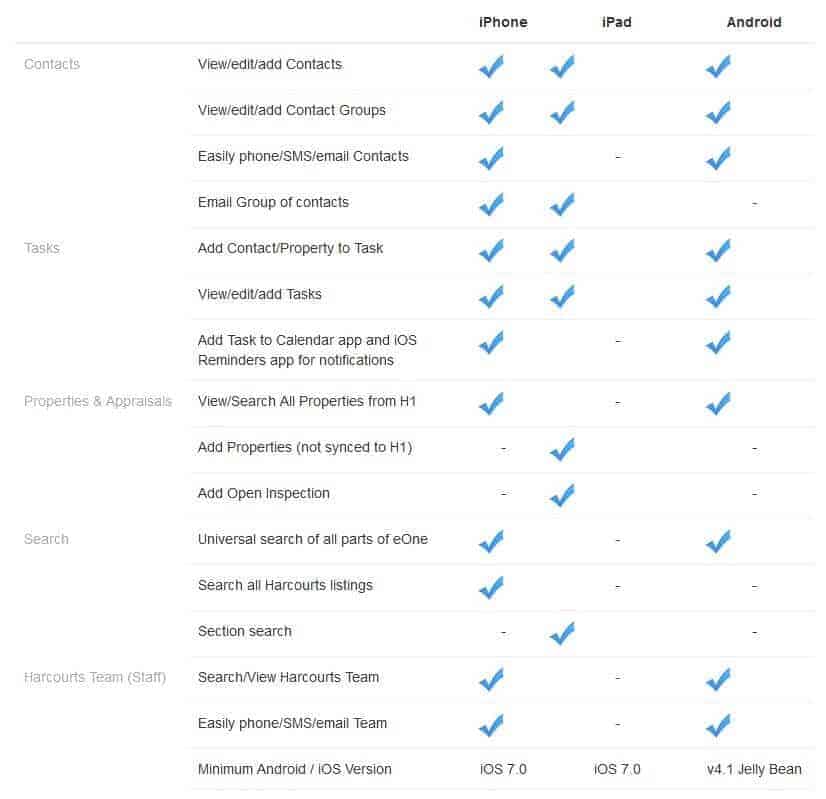Click Android checkmark for Add Contact/Property to Task
The height and width of the screenshot is (799, 826).
point(718,250)
